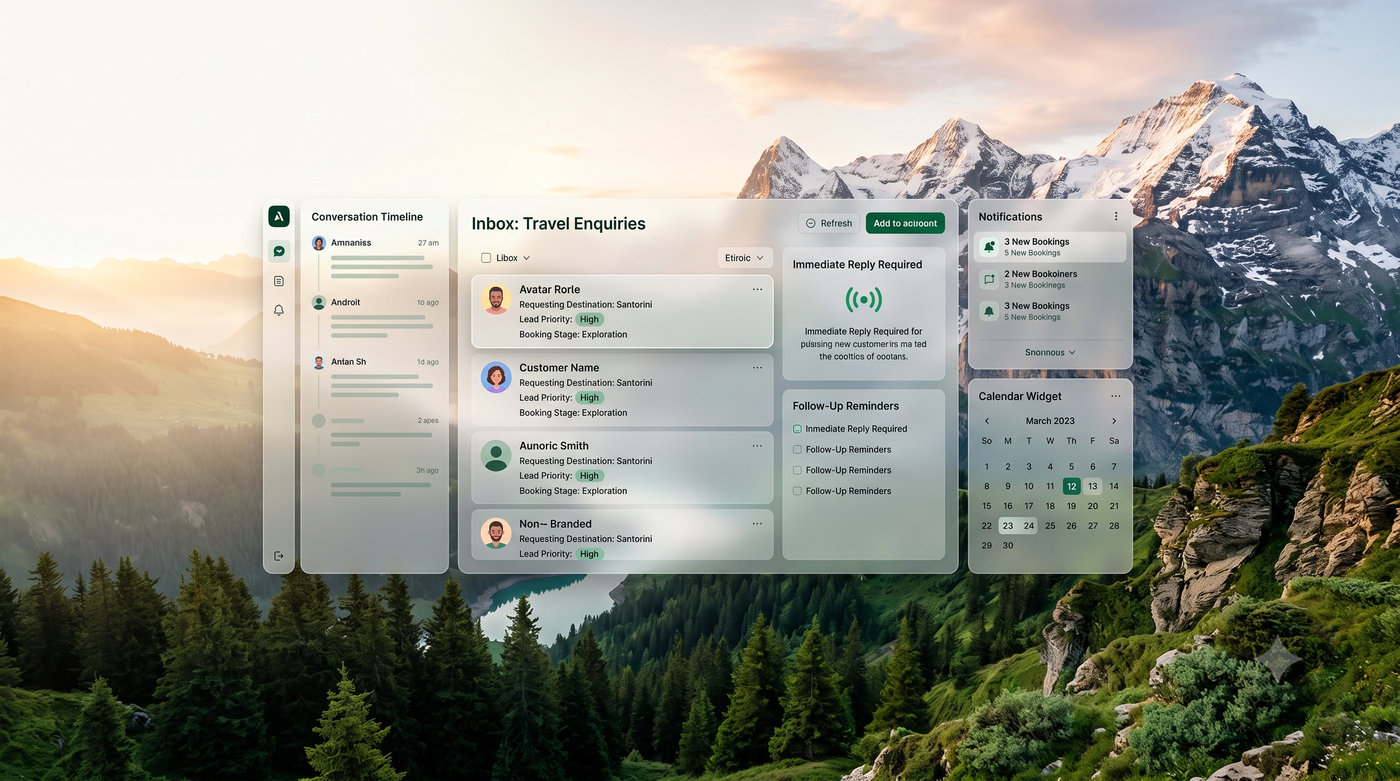Go to the next calendar month
The width and height of the screenshot is (1400, 781).
coord(1114,421)
